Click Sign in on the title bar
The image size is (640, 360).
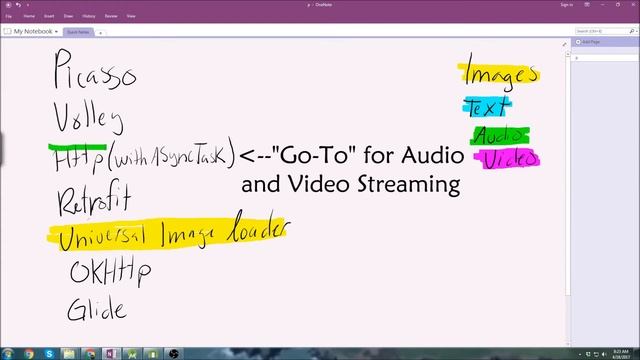pyautogui.click(x=567, y=5)
